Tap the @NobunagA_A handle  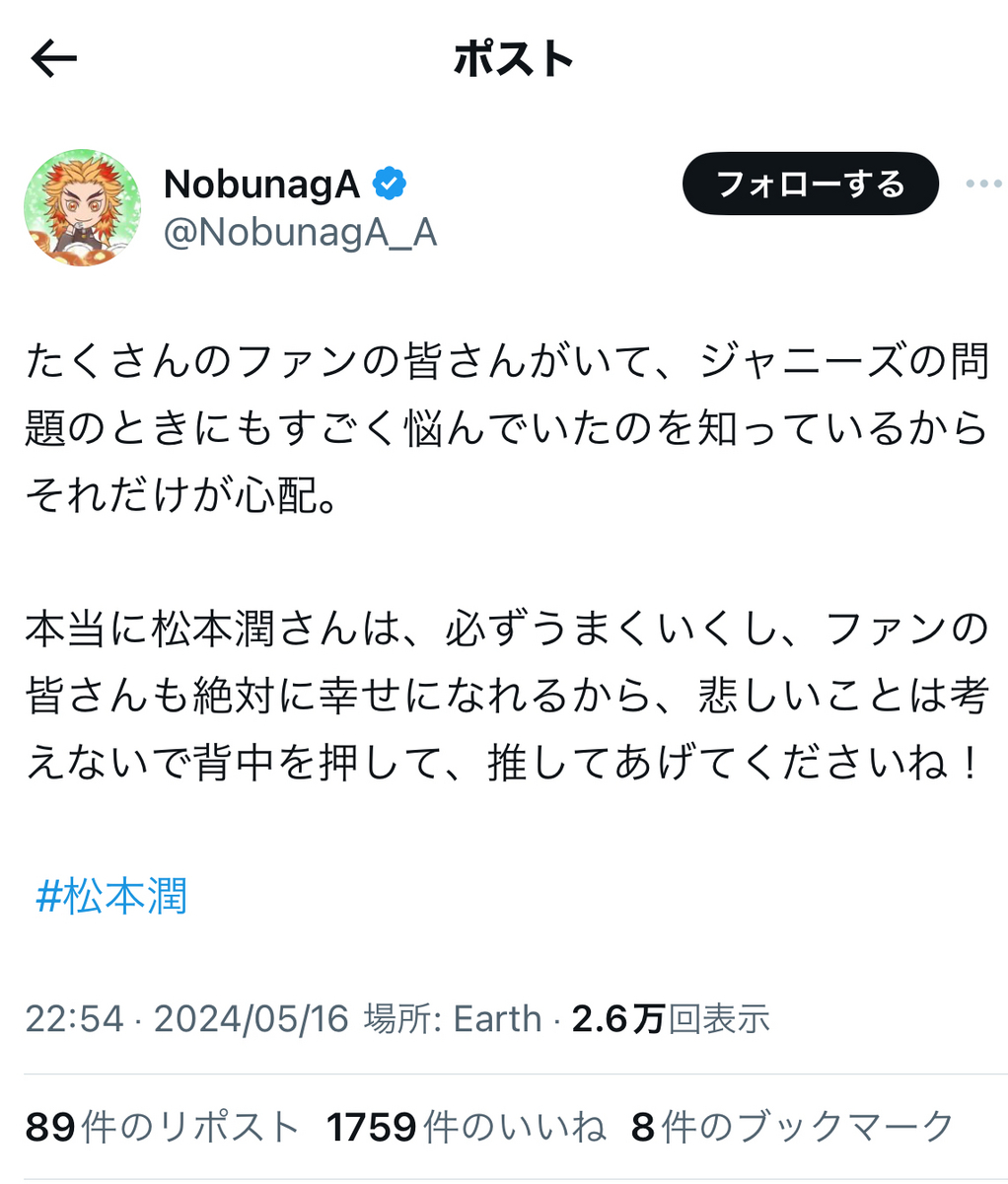pos(300,234)
